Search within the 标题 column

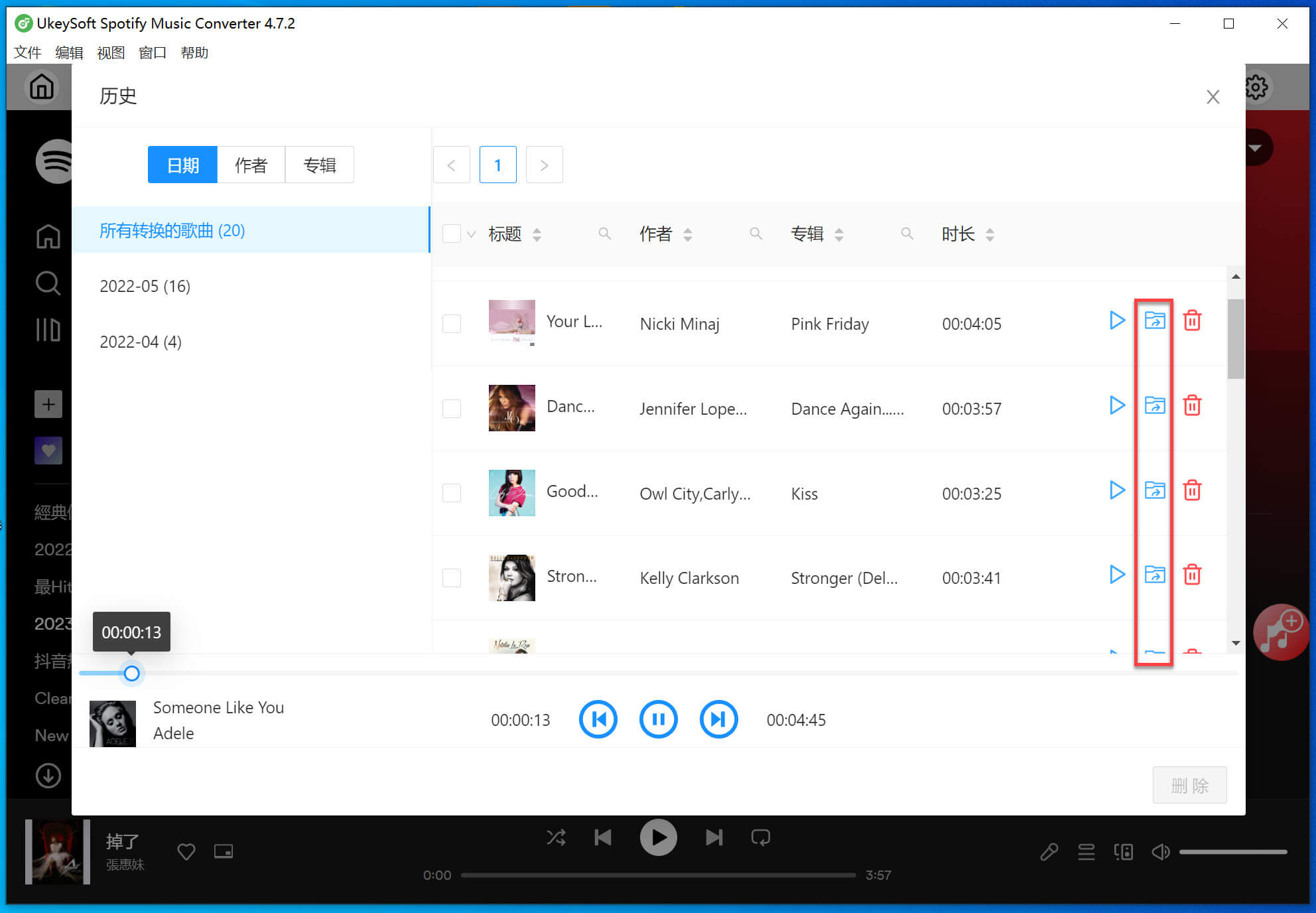(x=604, y=234)
